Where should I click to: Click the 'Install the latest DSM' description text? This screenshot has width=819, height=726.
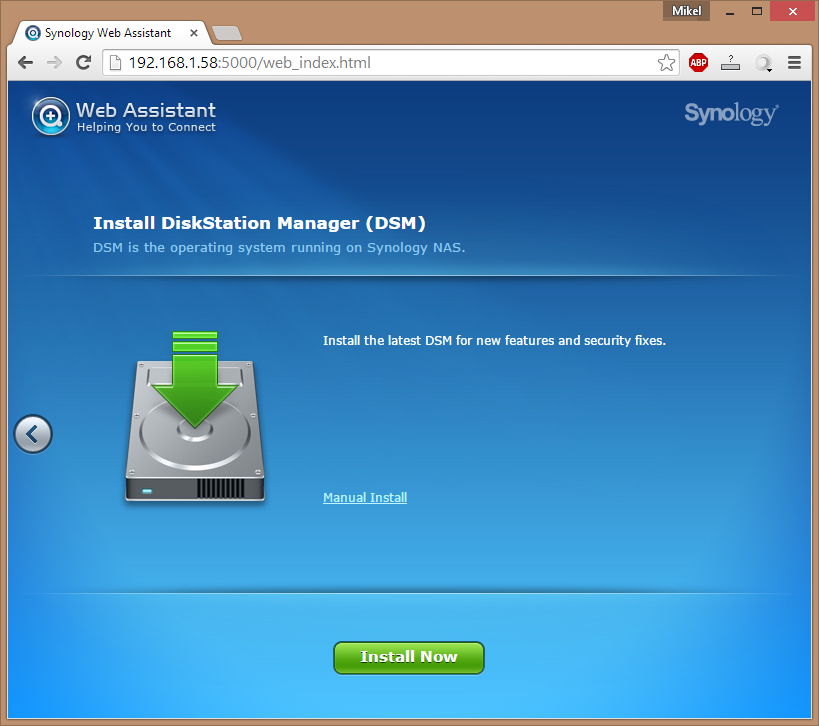pyautogui.click(x=494, y=341)
